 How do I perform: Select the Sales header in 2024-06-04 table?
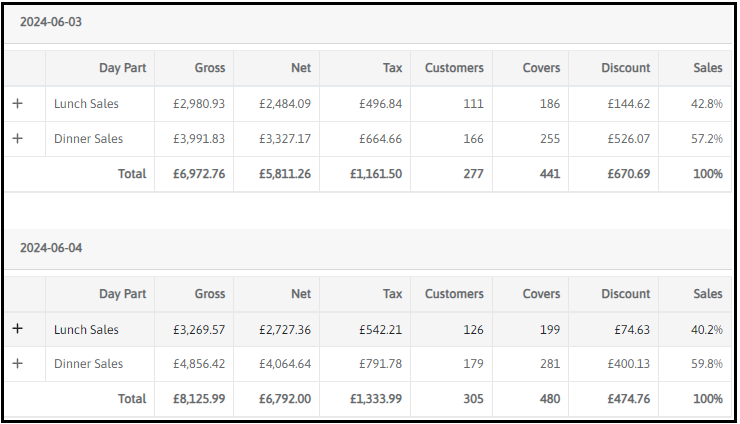click(x=708, y=294)
